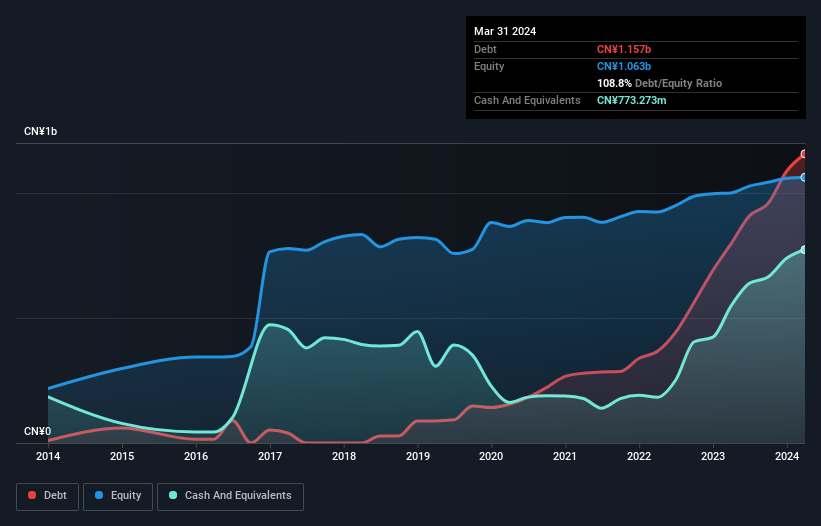Screen dimensions: 821x526
Task: Toggle Cash And Equivalents legend button
Action: coord(230,496)
